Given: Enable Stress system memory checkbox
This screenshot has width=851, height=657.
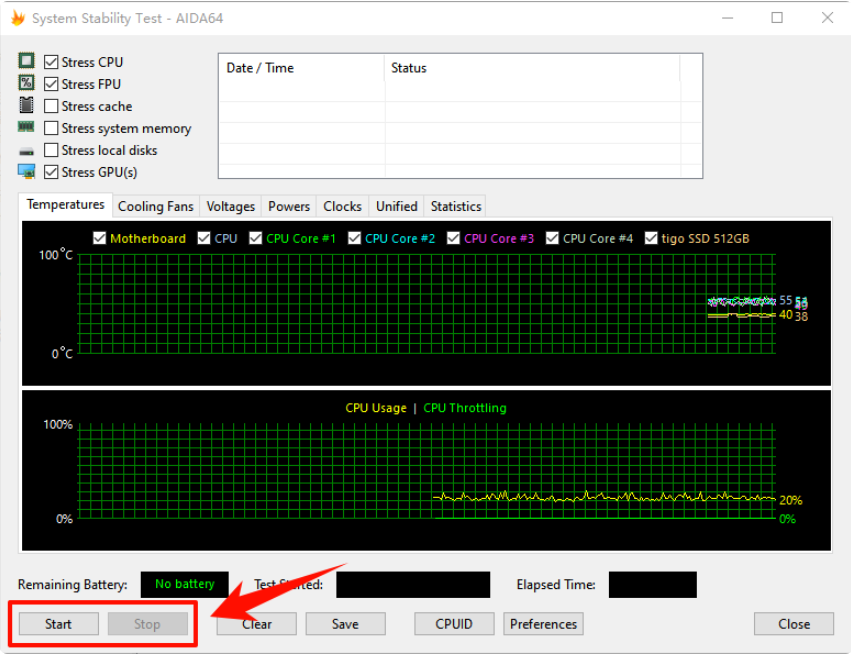Looking at the screenshot, I should (x=51, y=128).
